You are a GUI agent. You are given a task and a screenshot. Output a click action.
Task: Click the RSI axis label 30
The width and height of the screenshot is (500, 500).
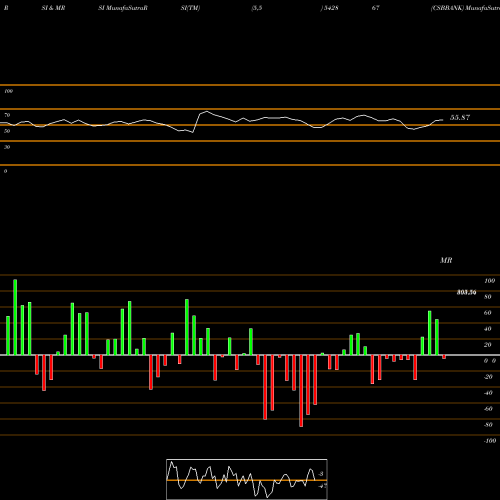pyautogui.click(x=7, y=147)
